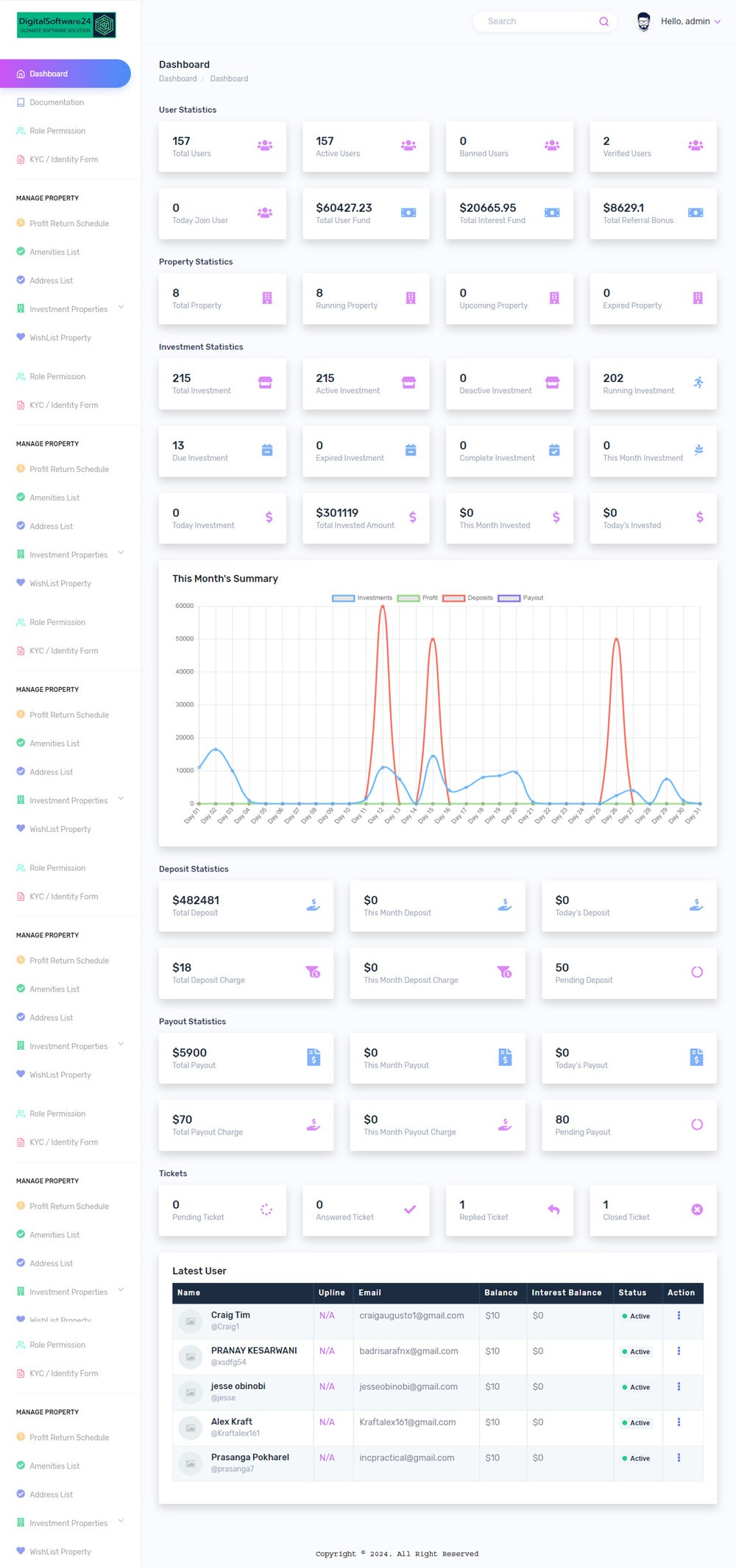The height and width of the screenshot is (1568, 736).
Task: Open the Hello, admin dropdown
Action: click(690, 21)
